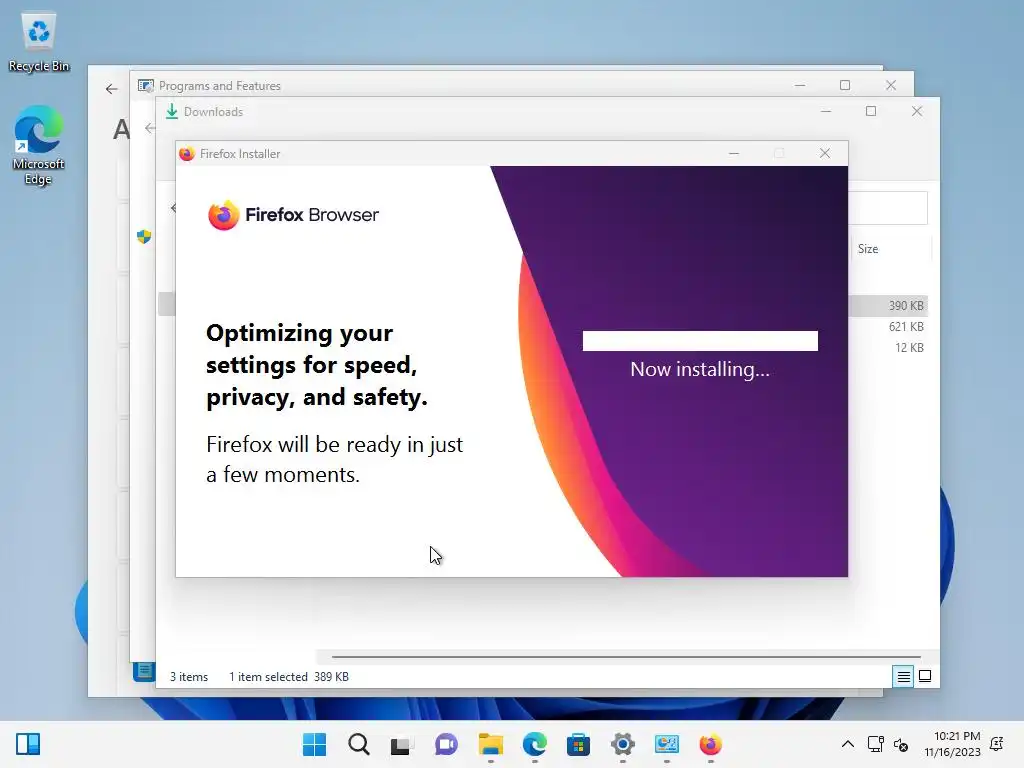Click the installation progress bar
The height and width of the screenshot is (768, 1024).
(x=700, y=341)
